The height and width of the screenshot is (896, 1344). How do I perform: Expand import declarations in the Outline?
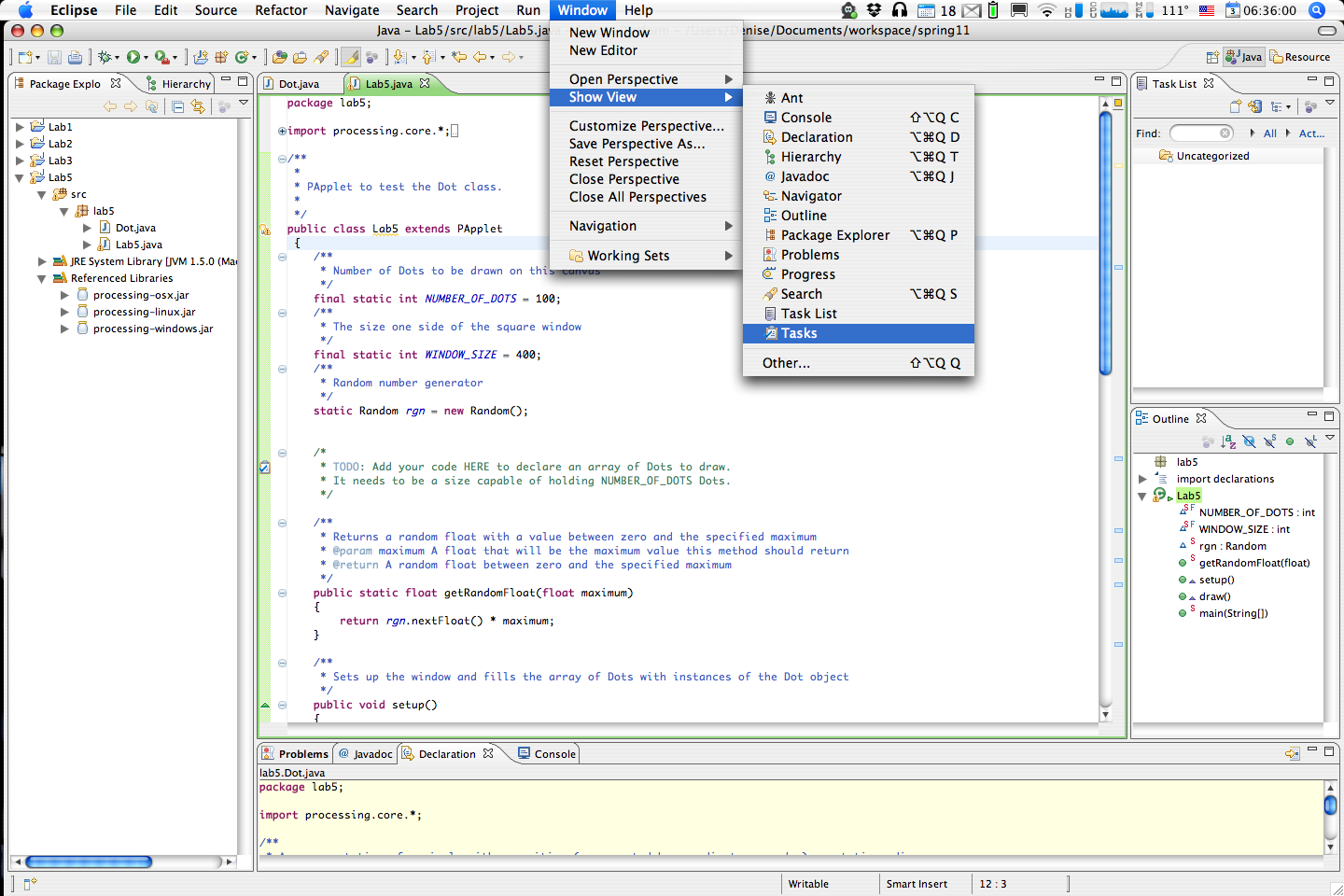(x=1142, y=479)
